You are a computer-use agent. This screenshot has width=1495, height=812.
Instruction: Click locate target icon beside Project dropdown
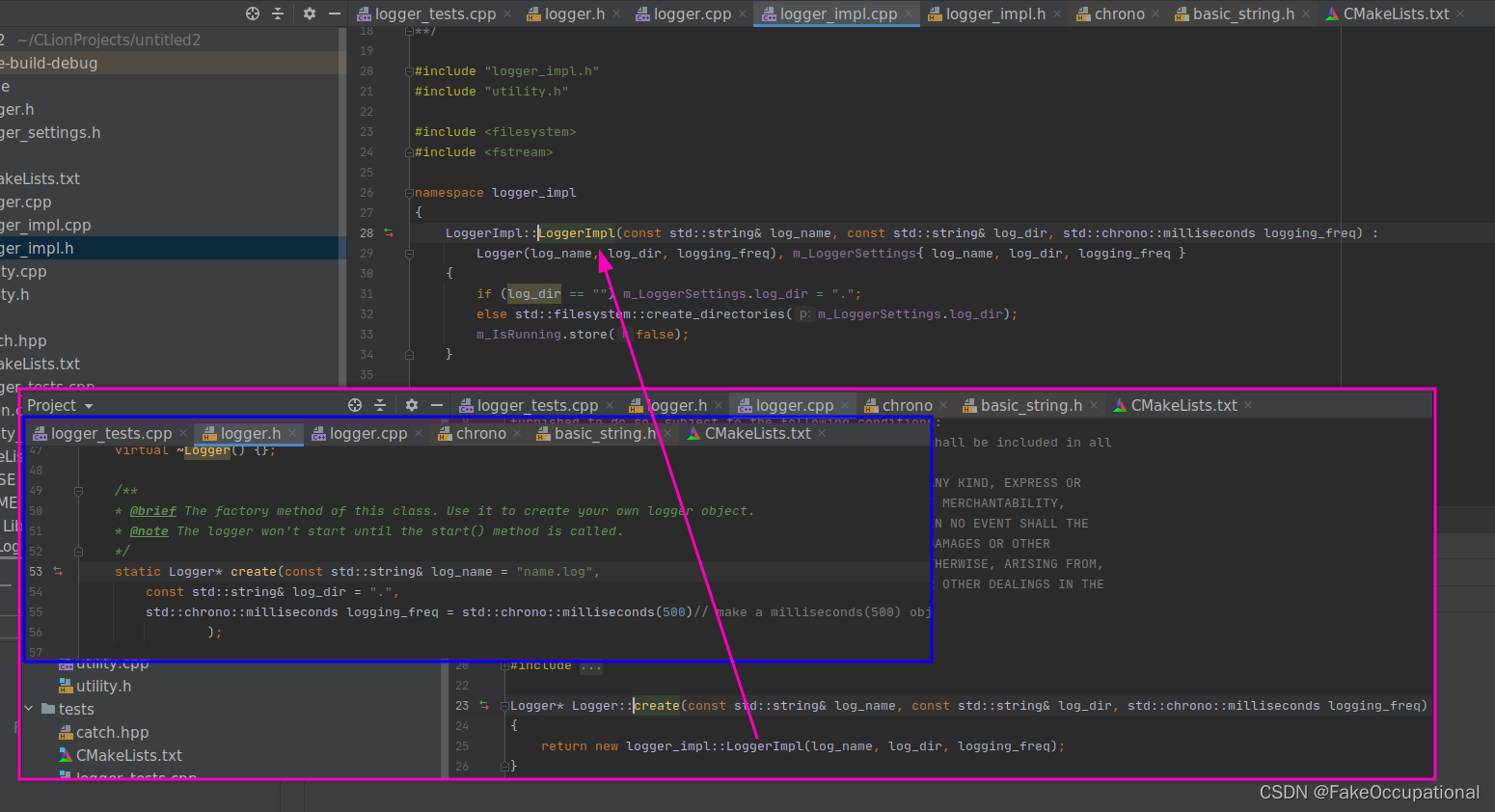tap(355, 405)
